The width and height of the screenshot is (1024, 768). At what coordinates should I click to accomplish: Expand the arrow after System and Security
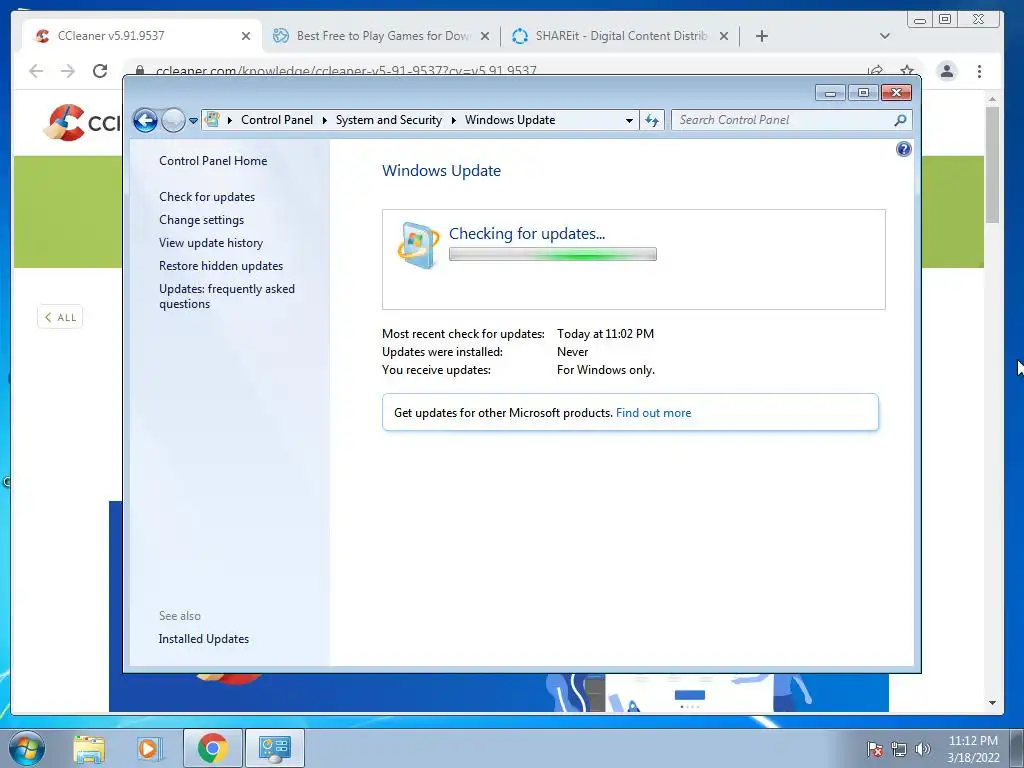(x=453, y=120)
